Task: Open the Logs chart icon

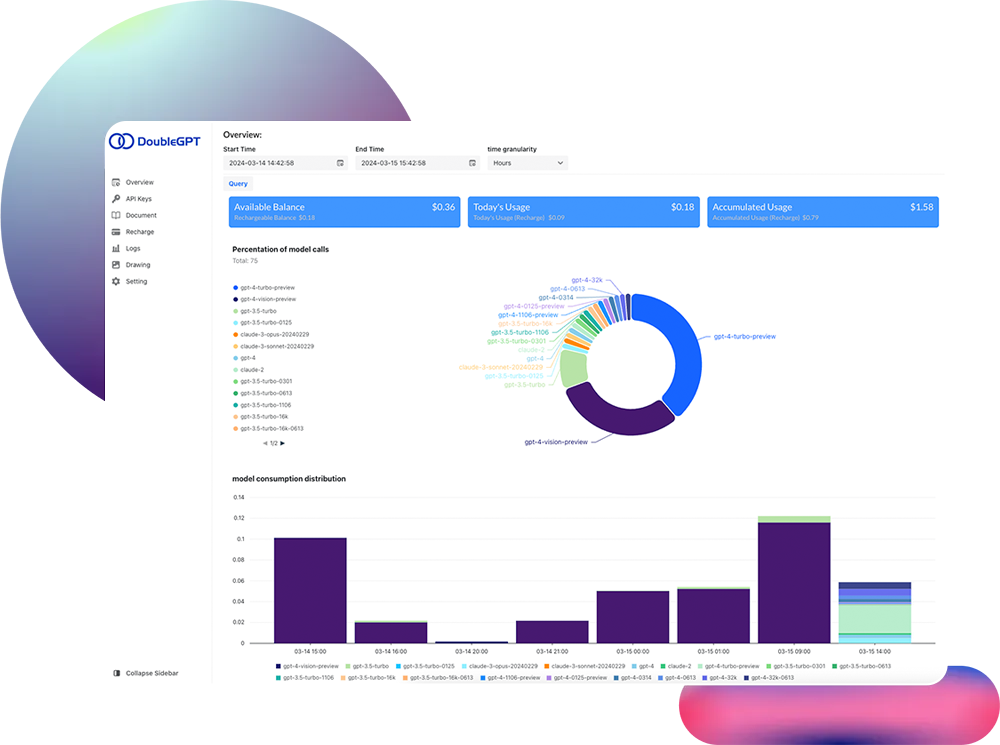Action: [x=116, y=248]
